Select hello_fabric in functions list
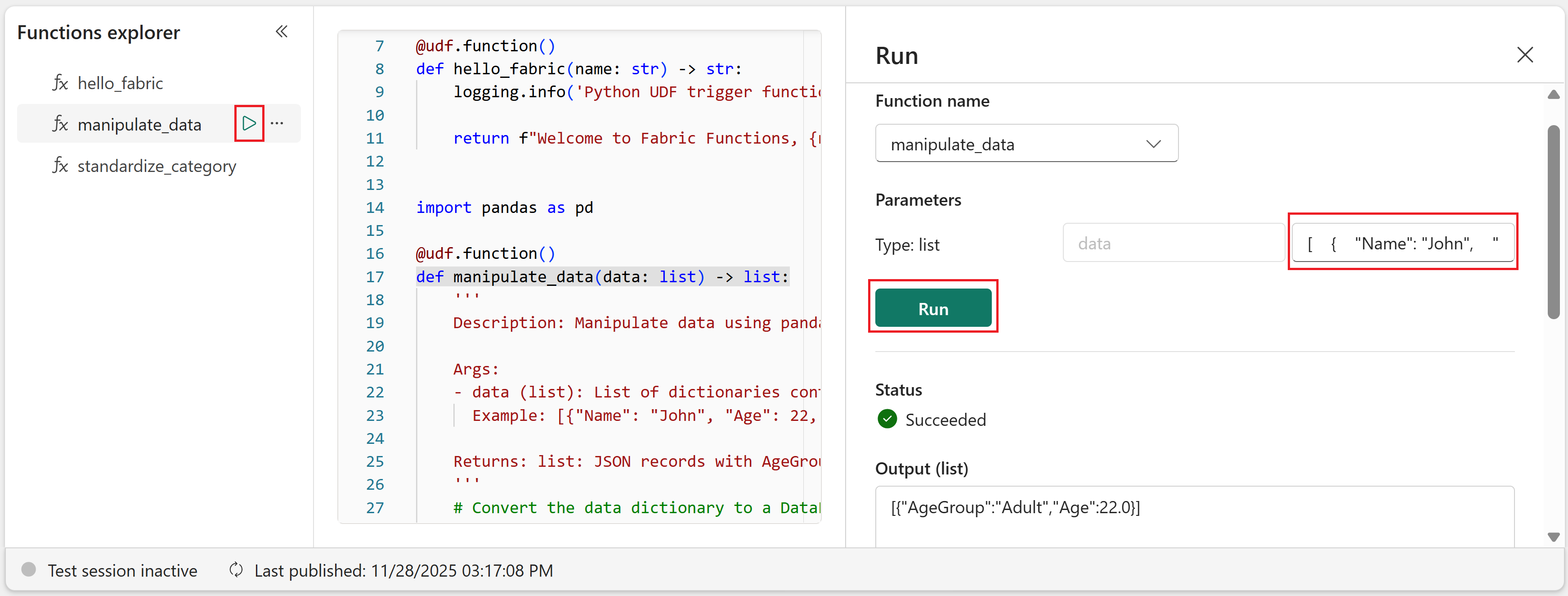The height and width of the screenshot is (596, 1568). coord(120,83)
